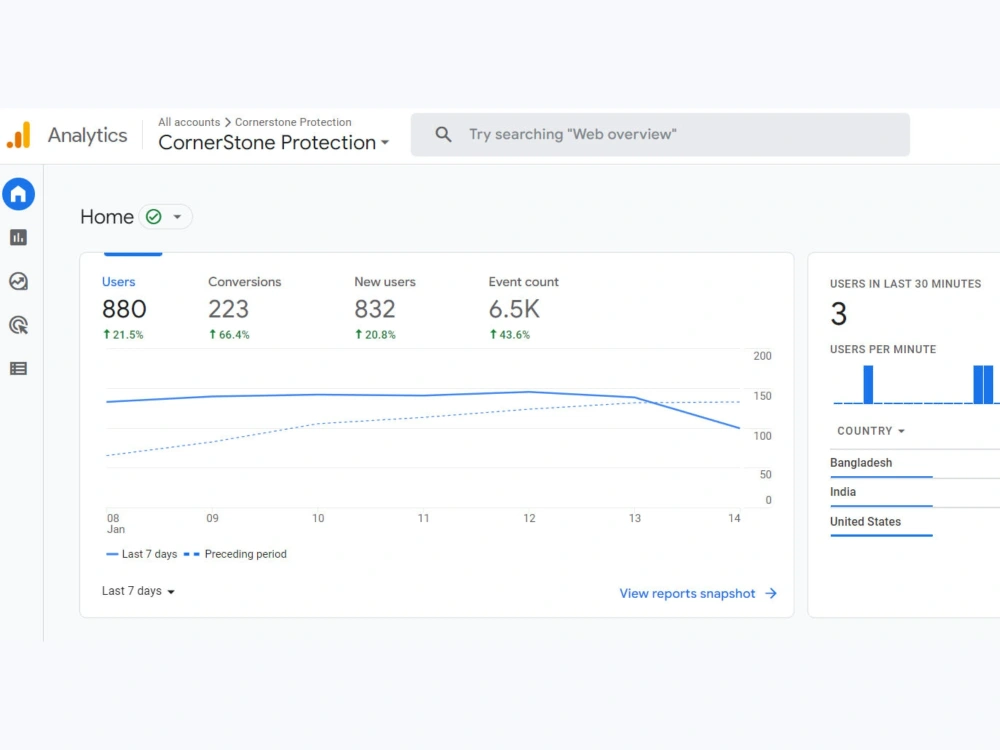Select the Conversions metric tab

click(244, 307)
